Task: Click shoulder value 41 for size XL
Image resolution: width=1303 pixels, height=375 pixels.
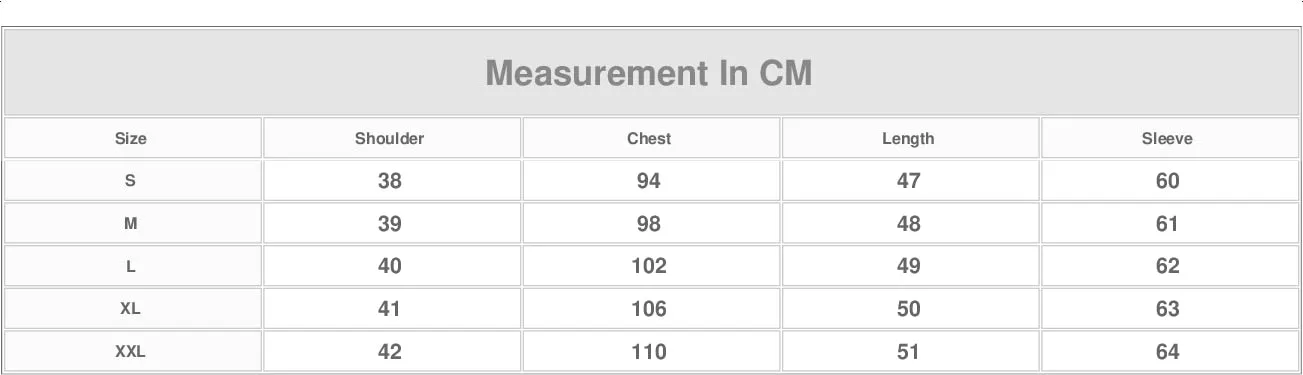Action: tap(390, 309)
